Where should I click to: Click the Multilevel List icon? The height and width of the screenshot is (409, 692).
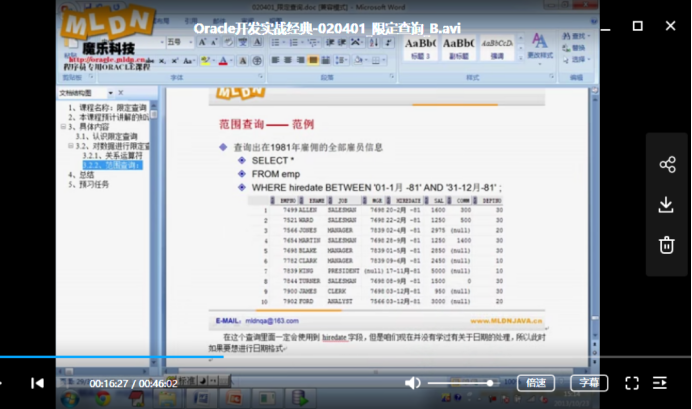(313, 42)
